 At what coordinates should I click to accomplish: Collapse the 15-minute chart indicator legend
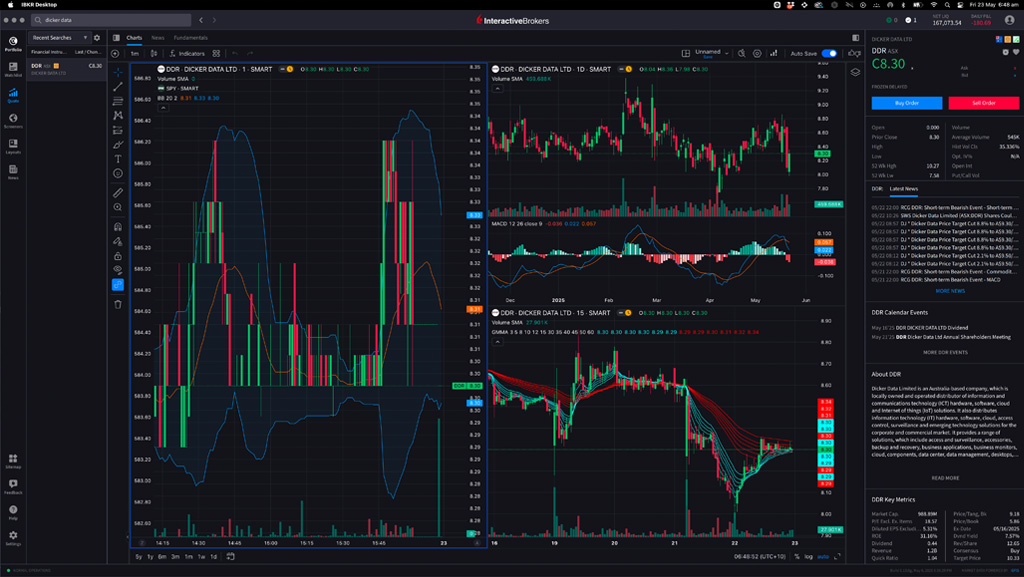498,341
